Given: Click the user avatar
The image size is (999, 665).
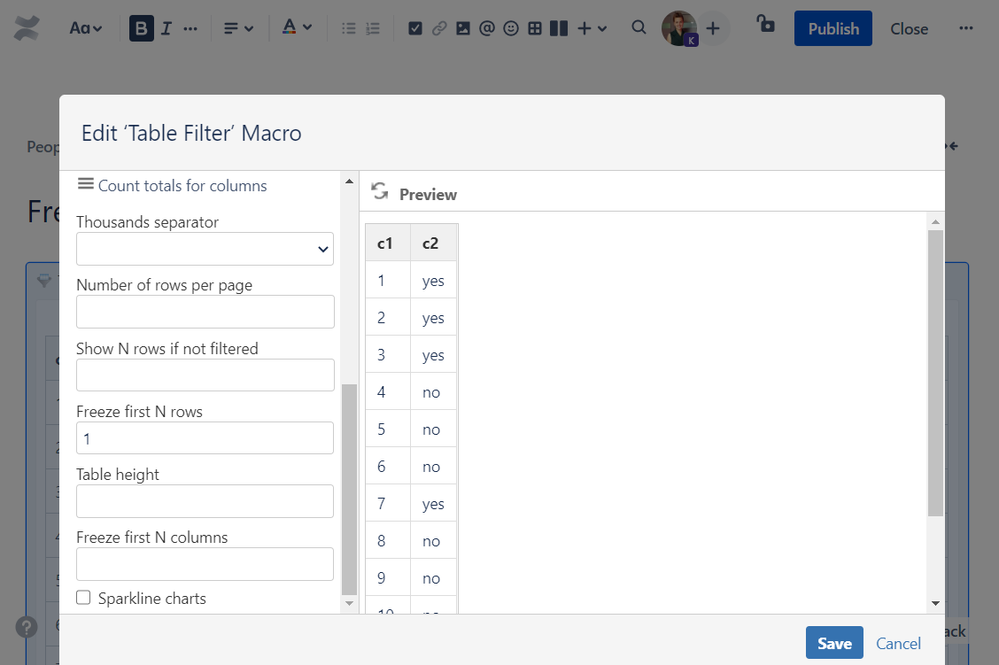Looking at the screenshot, I should (679, 28).
